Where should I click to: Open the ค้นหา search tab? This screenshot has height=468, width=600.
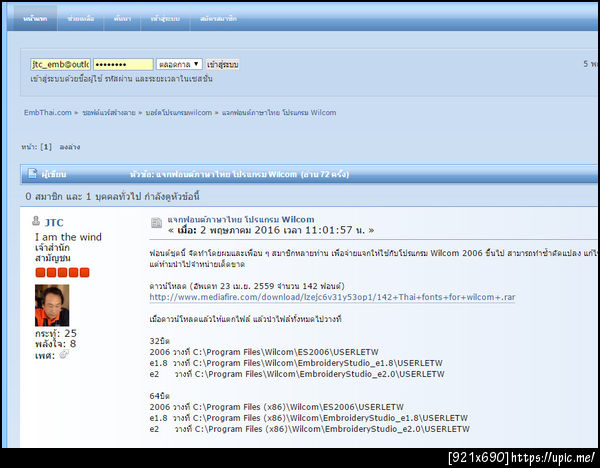pos(122,19)
